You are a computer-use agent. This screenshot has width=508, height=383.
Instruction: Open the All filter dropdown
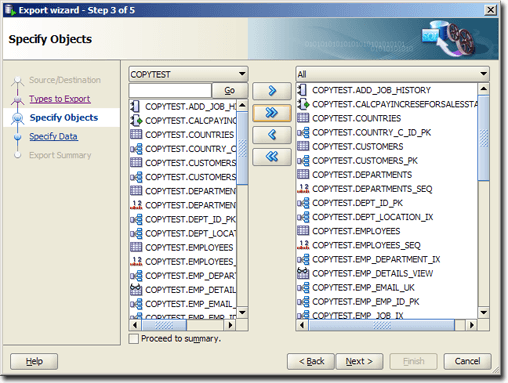[392, 74]
